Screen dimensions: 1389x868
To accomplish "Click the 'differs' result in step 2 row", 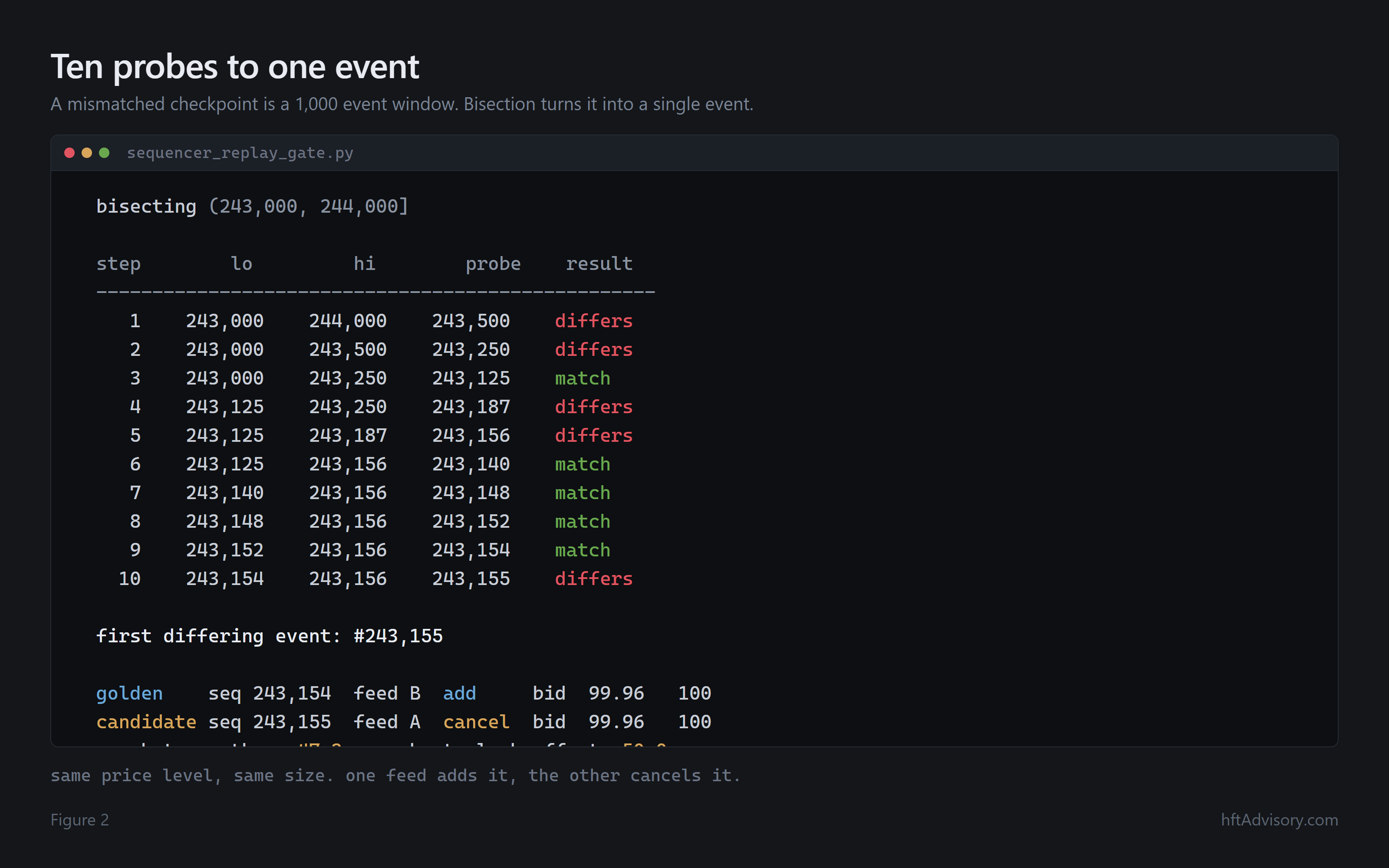I will [593, 350].
